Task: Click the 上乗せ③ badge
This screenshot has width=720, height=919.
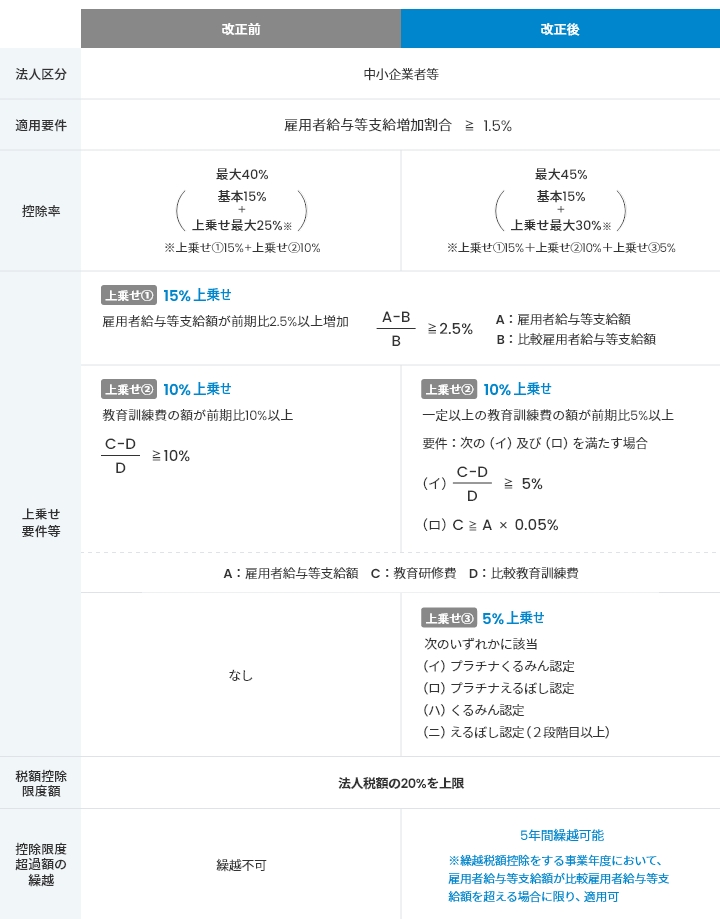Action: 449,618
